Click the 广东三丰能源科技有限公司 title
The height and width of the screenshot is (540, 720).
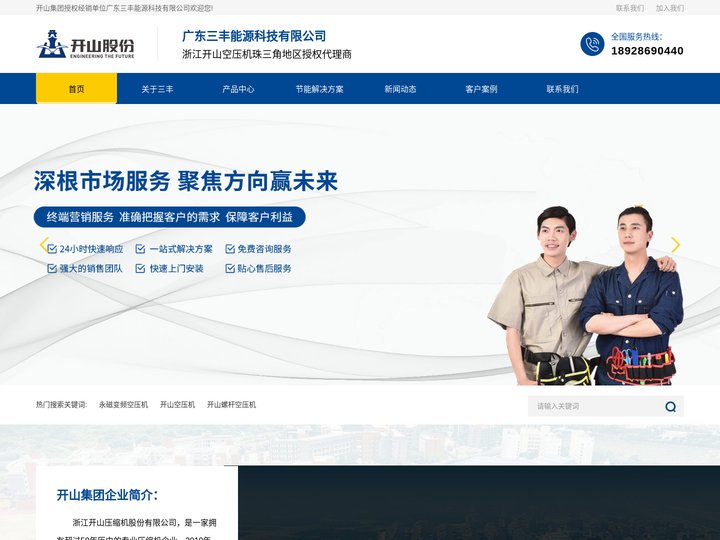pyautogui.click(x=254, y=36)
